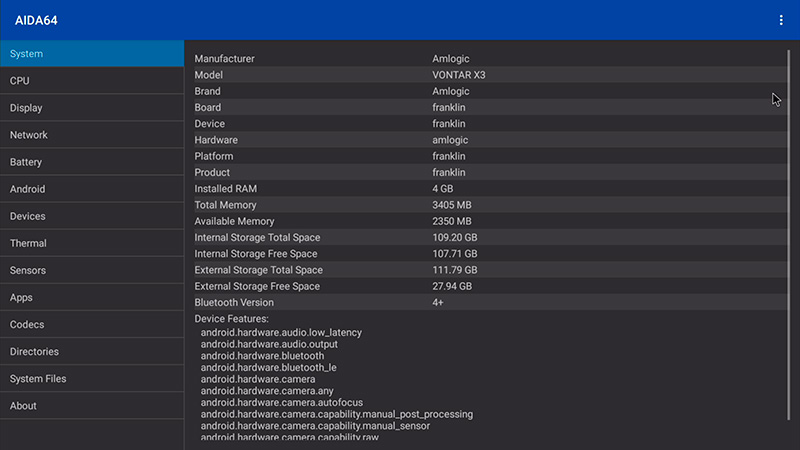Switch to the Display section
The image size is (800, 450).
click(92, 108)
